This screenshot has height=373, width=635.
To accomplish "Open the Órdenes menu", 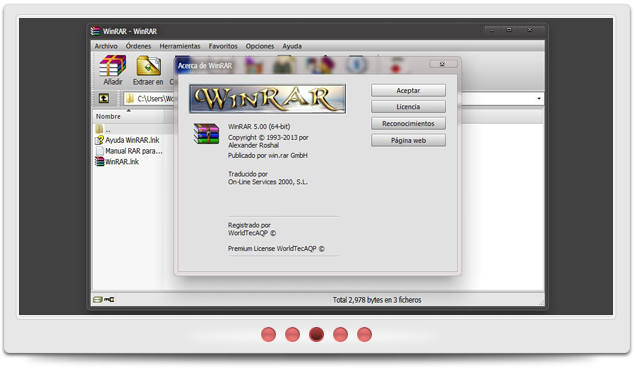I will click(x=138, y=46).
